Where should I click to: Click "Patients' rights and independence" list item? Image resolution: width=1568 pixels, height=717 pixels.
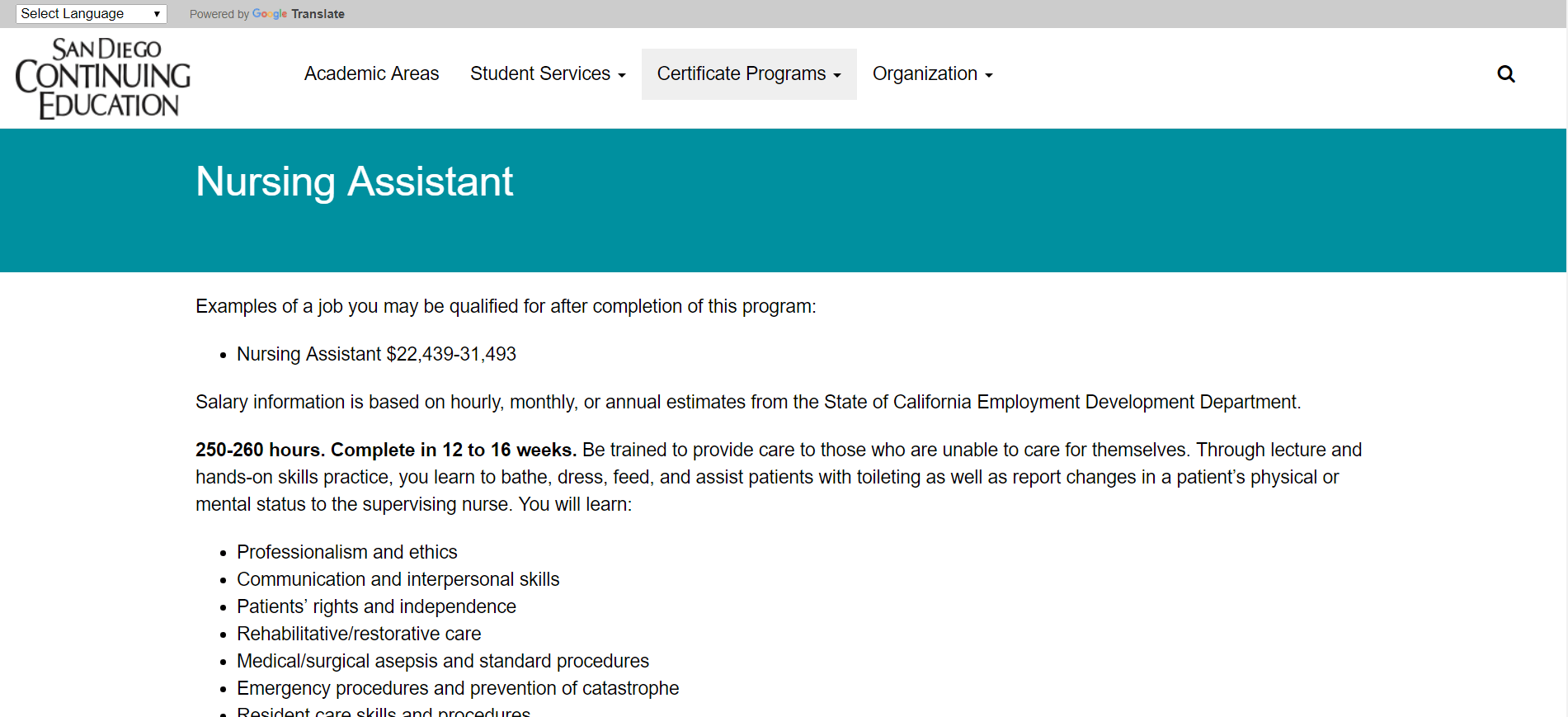(376, 606)
